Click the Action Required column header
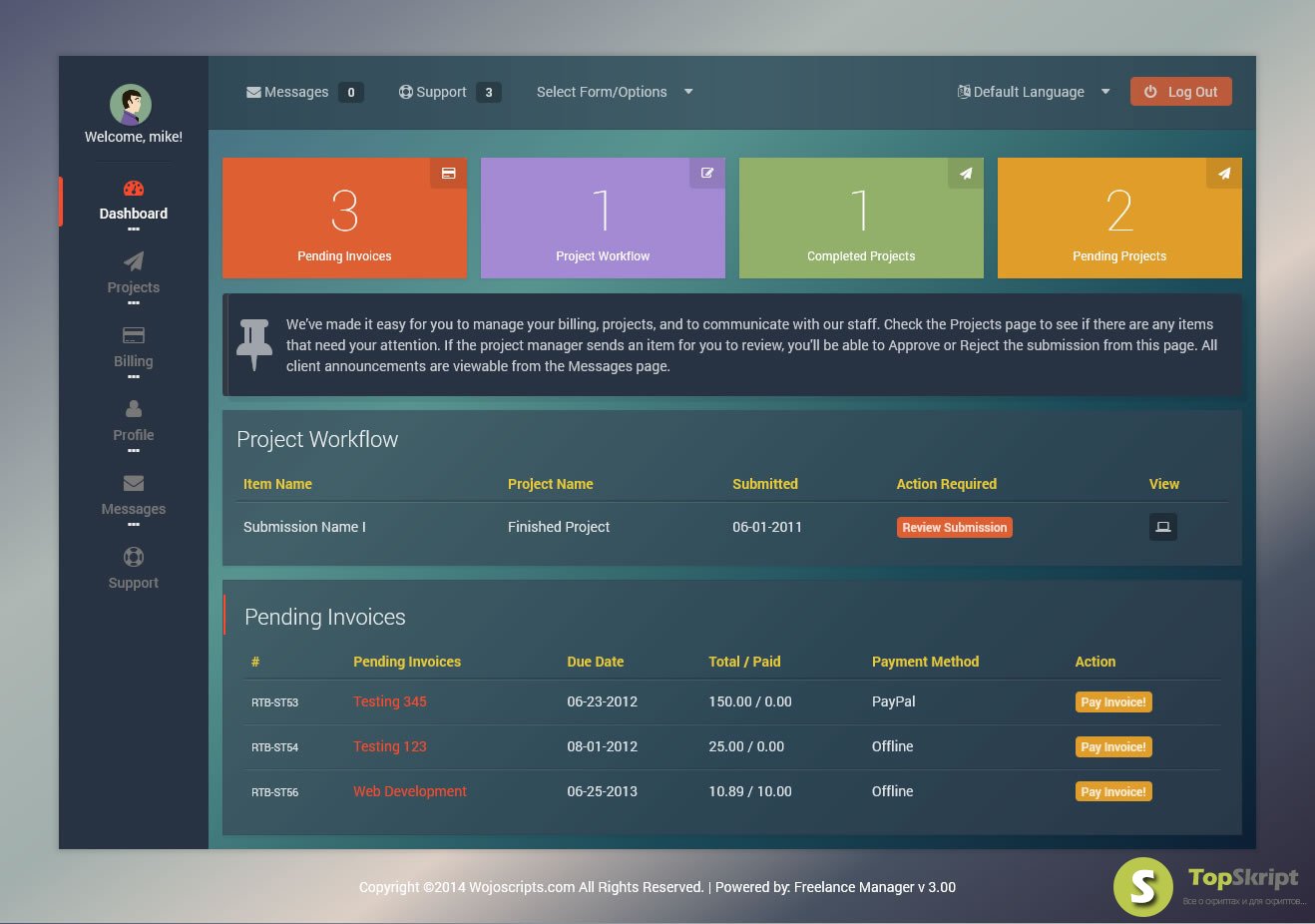1315x924 pixels. pos(947,484)
